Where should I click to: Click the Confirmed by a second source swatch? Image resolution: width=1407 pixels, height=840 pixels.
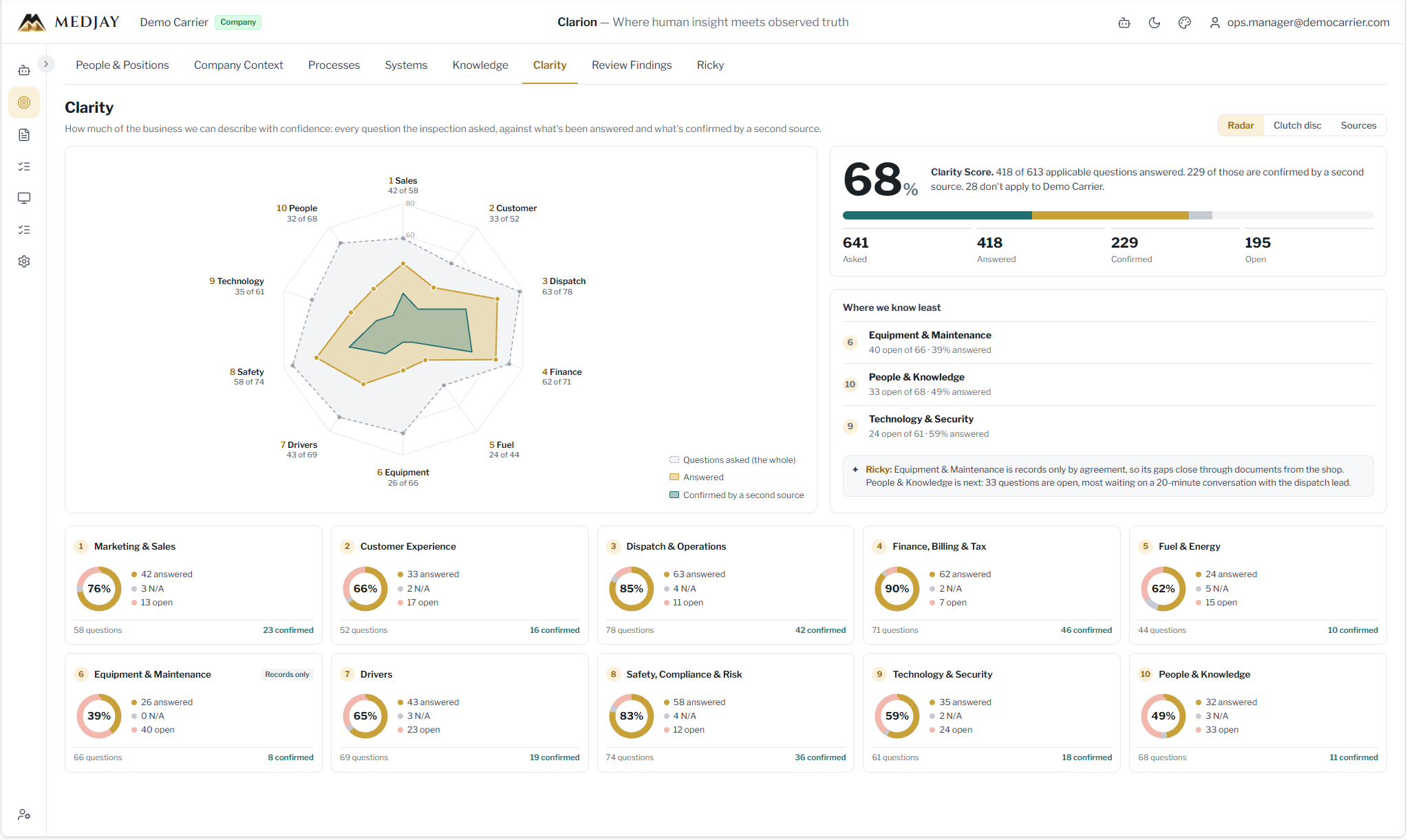(674, 495)
